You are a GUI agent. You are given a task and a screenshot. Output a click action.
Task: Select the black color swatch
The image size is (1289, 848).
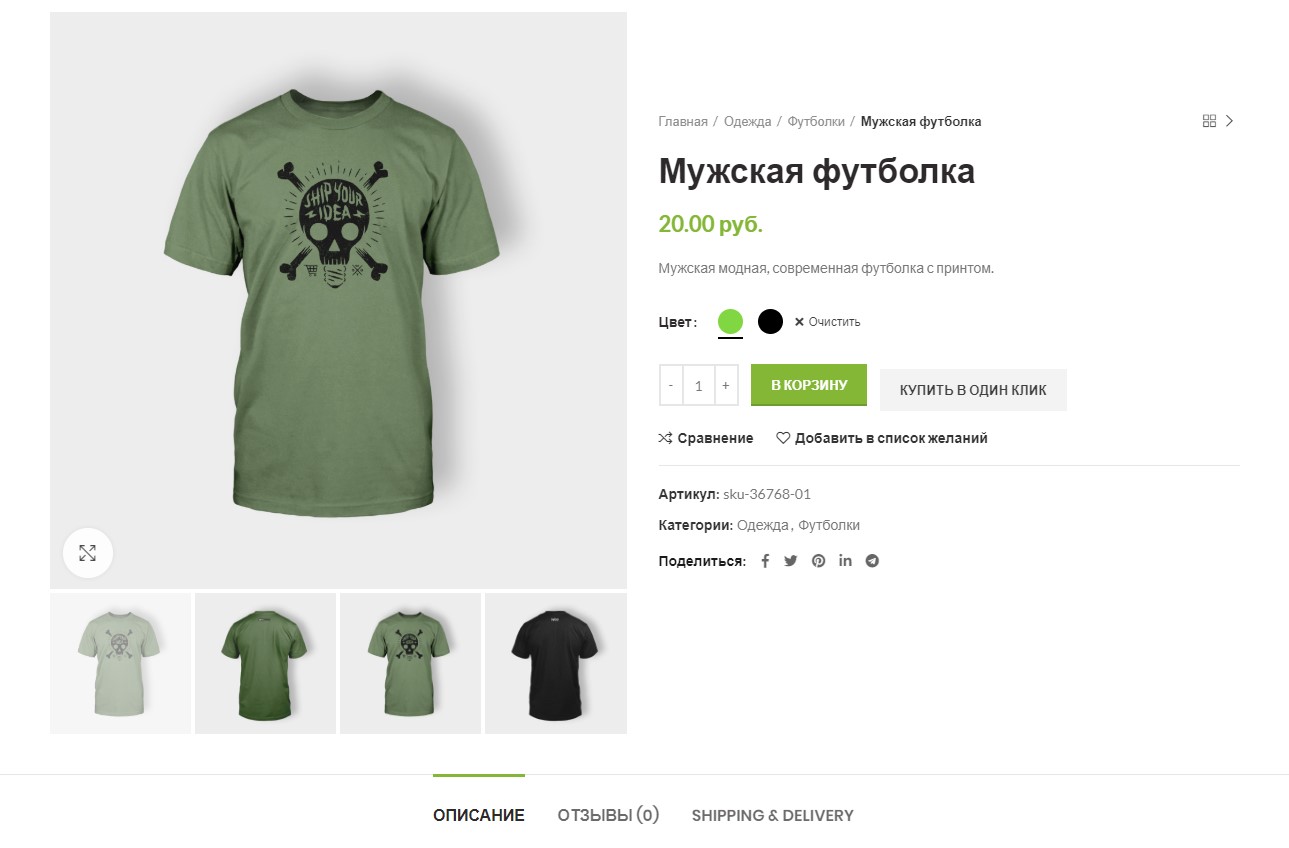770,322
